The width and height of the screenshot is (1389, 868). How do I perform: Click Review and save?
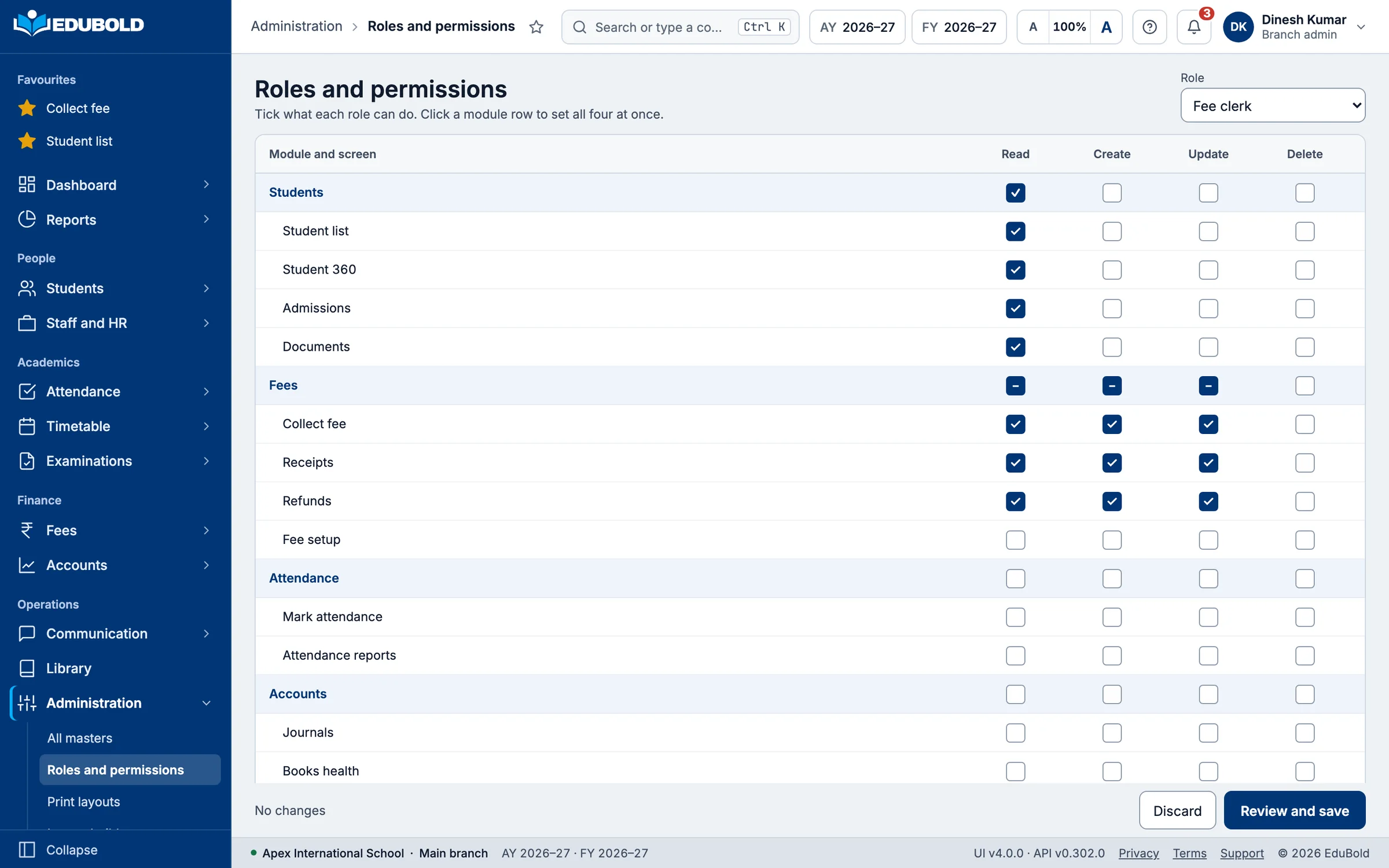coord(1295,810)
